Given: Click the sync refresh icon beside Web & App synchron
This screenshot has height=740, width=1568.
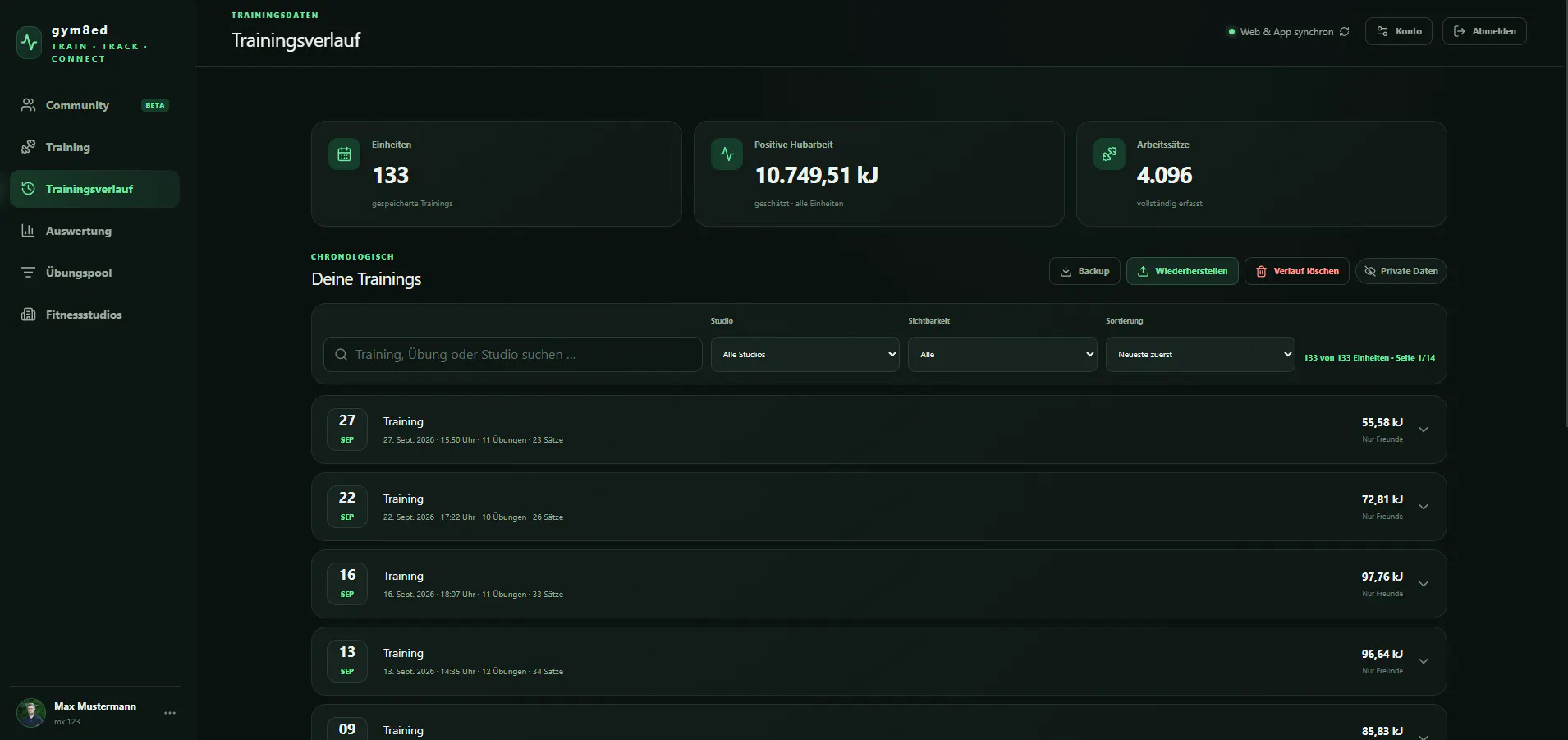Looking at the screenshot, I should [1344, 32].
